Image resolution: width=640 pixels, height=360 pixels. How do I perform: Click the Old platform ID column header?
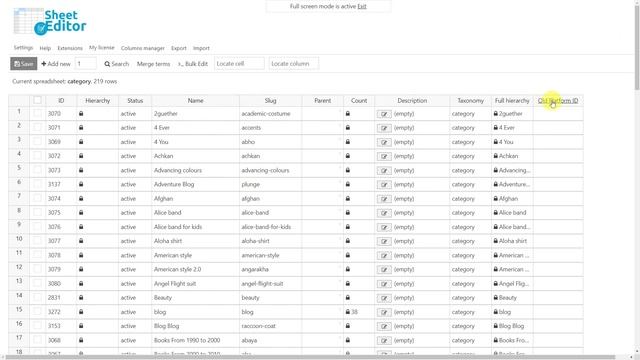[558, 100]
